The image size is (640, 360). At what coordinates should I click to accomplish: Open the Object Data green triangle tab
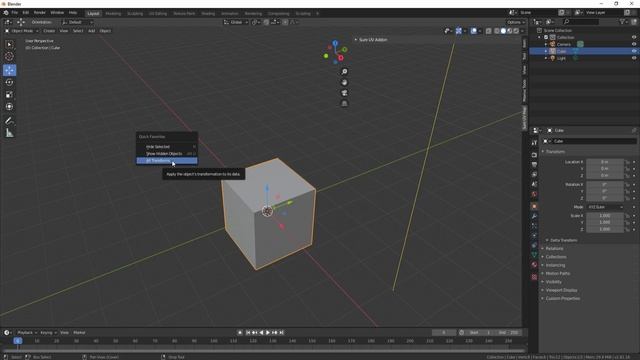534,255
